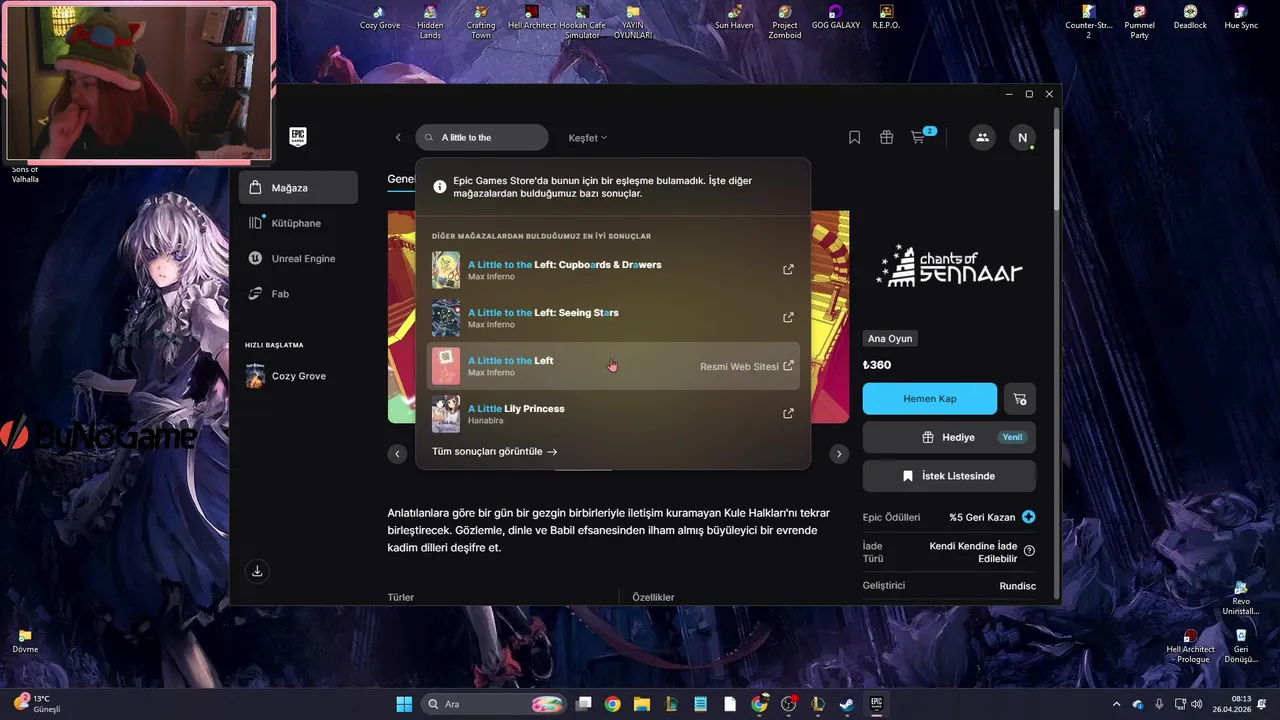The width and height of the screenshot is (1280, 720).
Task: Click the Hediye gift button
Action: pyautogui.click(x=949, y=437)
